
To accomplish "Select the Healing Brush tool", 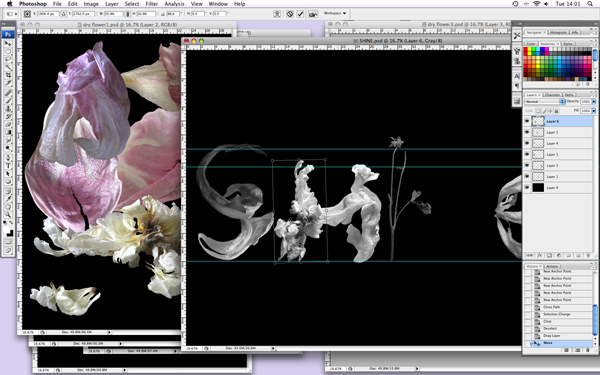I will tap(8, 93).
